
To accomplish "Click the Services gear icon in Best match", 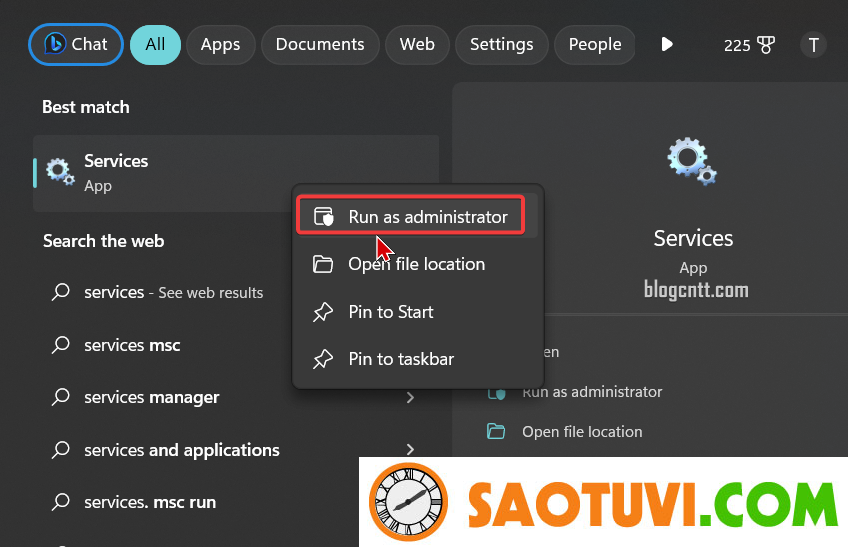I will point(60,172).
